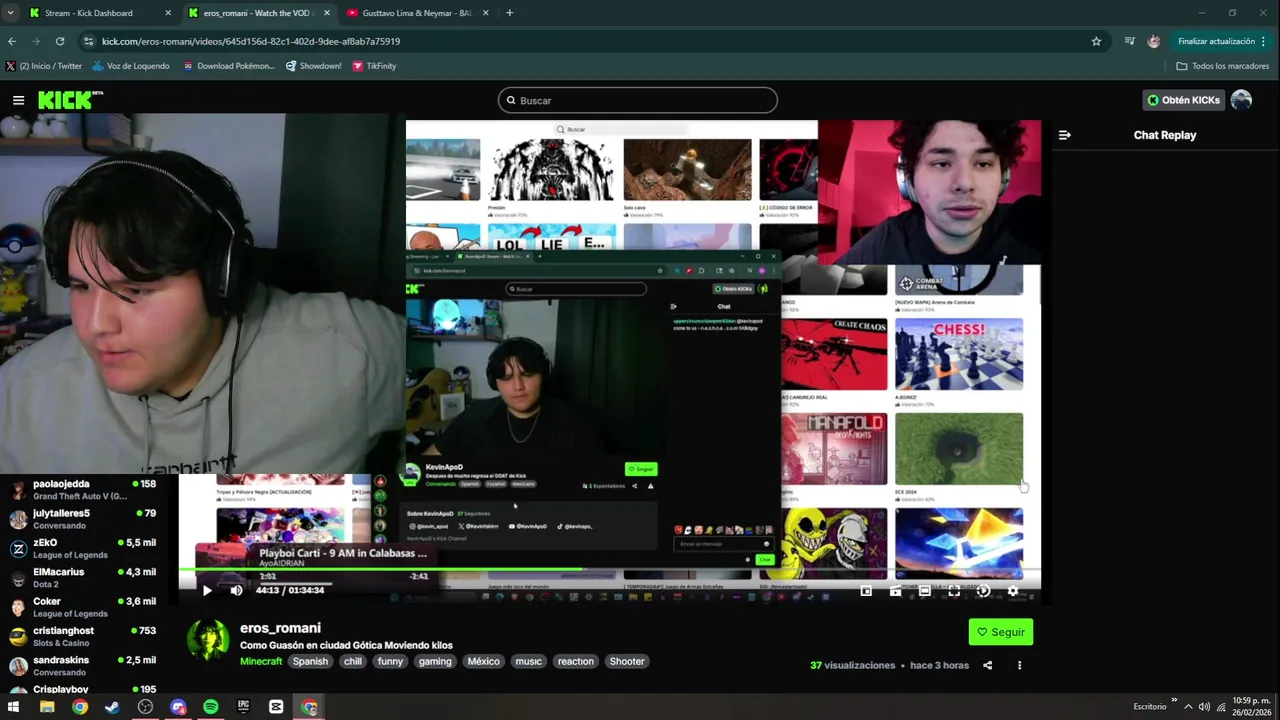
Task: Reload the current page
Action: tap(60, 41)
